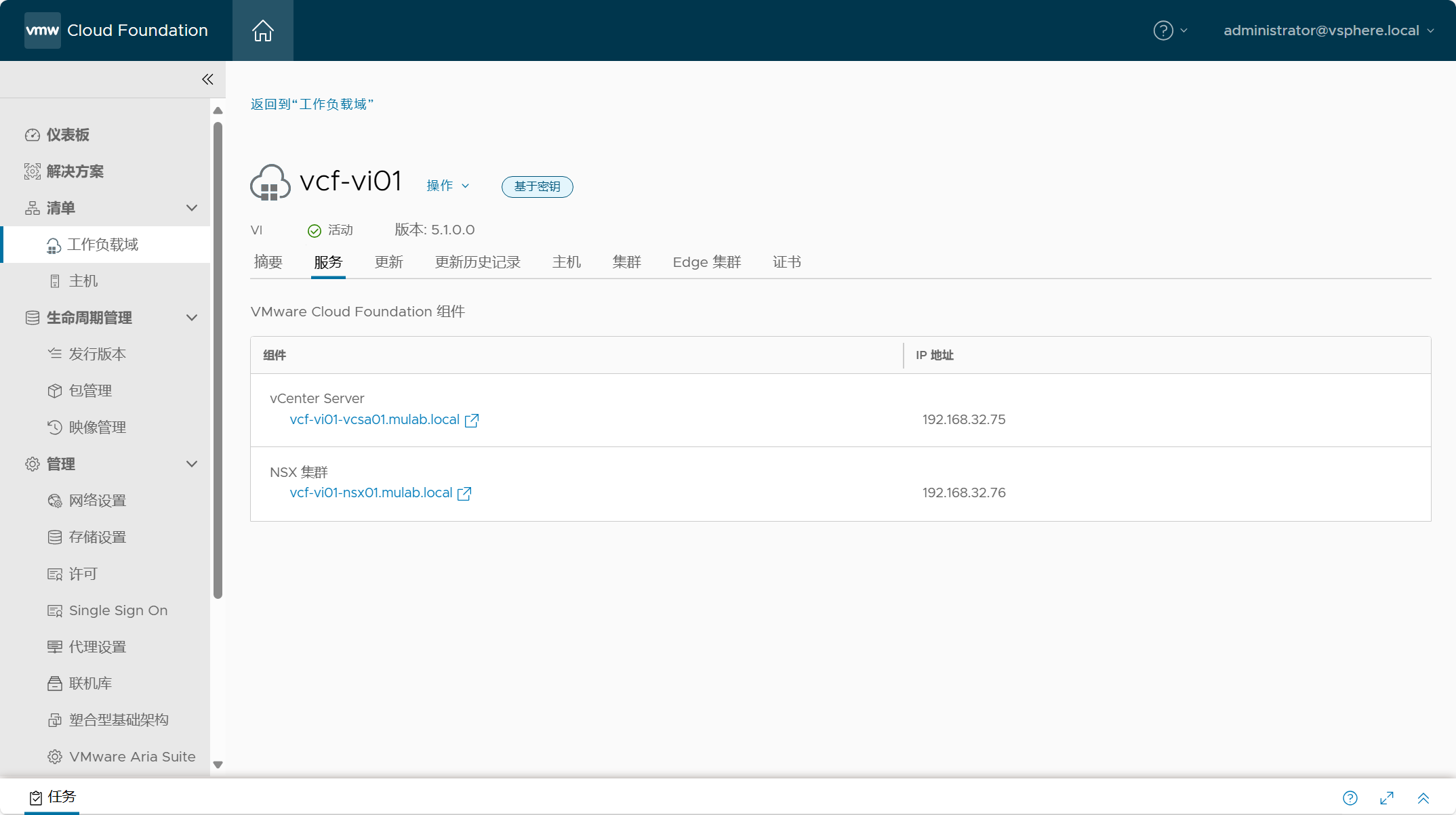Click the vcf-vi01 workload domain cloud icon
This screenshot has width=1456, height=815.
pos(270,182)
